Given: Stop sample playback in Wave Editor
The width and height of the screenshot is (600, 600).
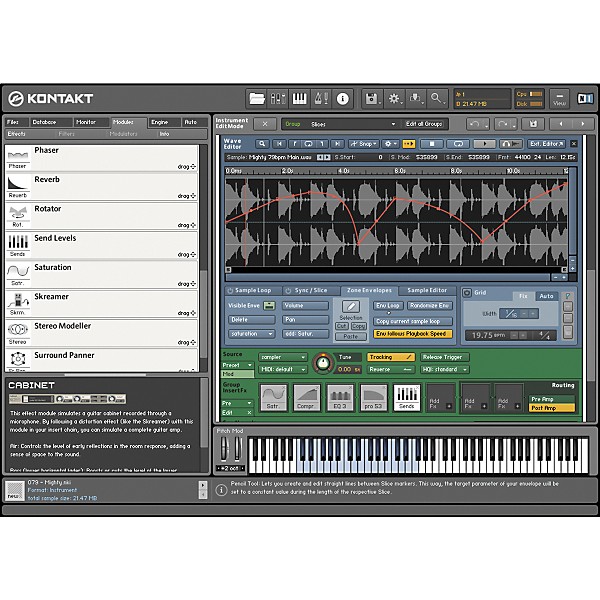Looking at the screenshot, I should [x=432, y=144].
